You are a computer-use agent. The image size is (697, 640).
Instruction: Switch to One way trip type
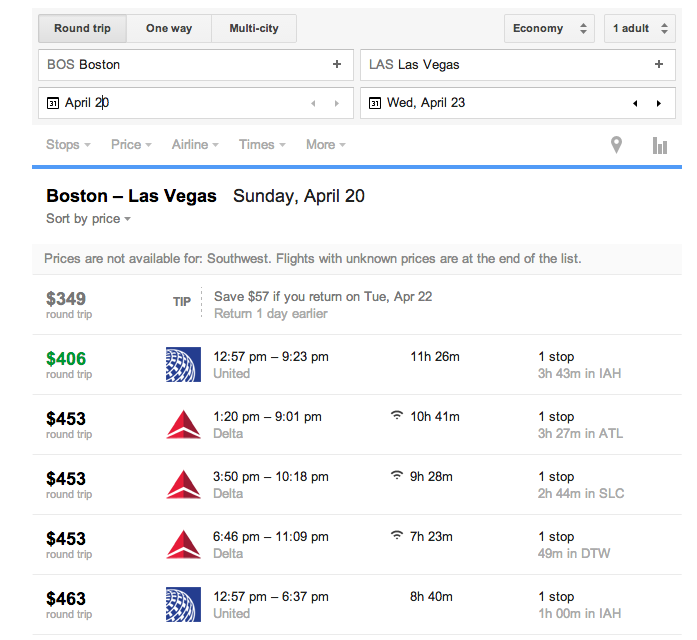tap(169, 28)
